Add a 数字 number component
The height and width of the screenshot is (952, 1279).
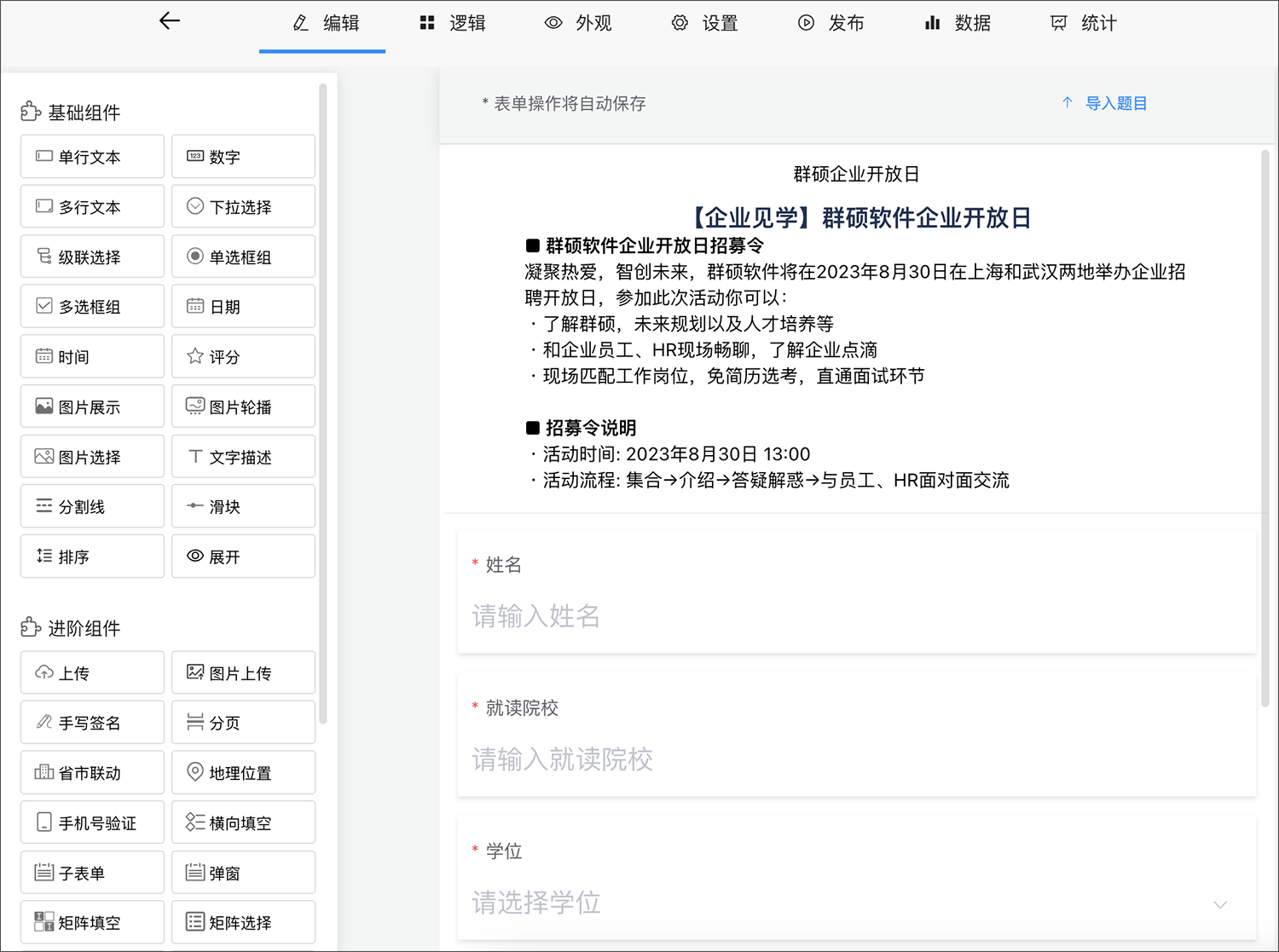pos(243,156)
